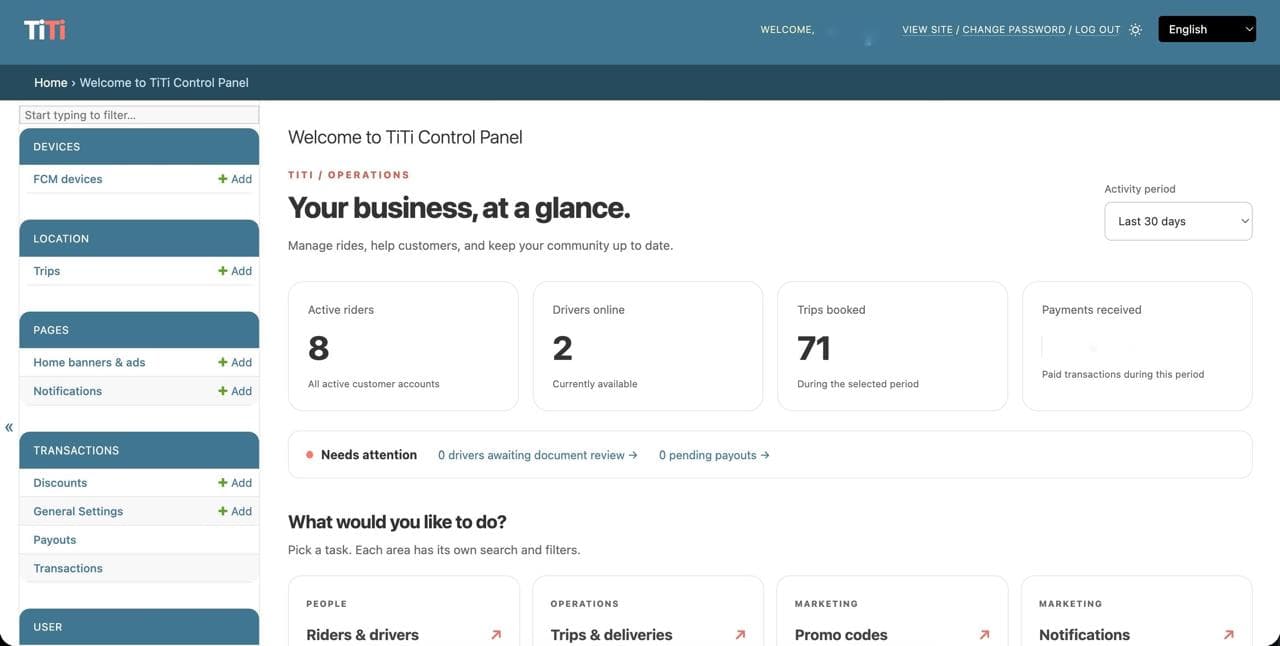This screenshot has height=646, width=1280.
Task: Open the Trips & deliveries arrow icon
Action: (x=740, y=635)
